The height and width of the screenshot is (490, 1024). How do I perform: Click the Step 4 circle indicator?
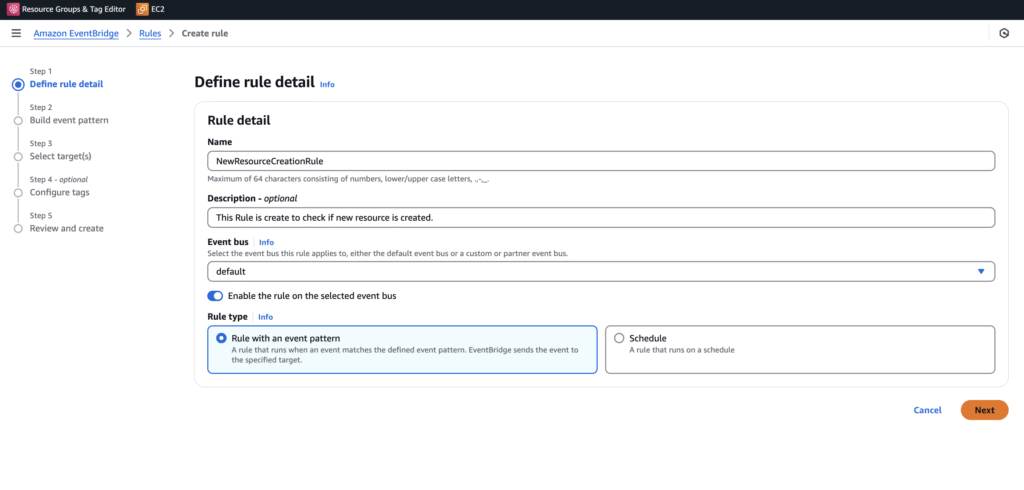(x=18, y=193)
